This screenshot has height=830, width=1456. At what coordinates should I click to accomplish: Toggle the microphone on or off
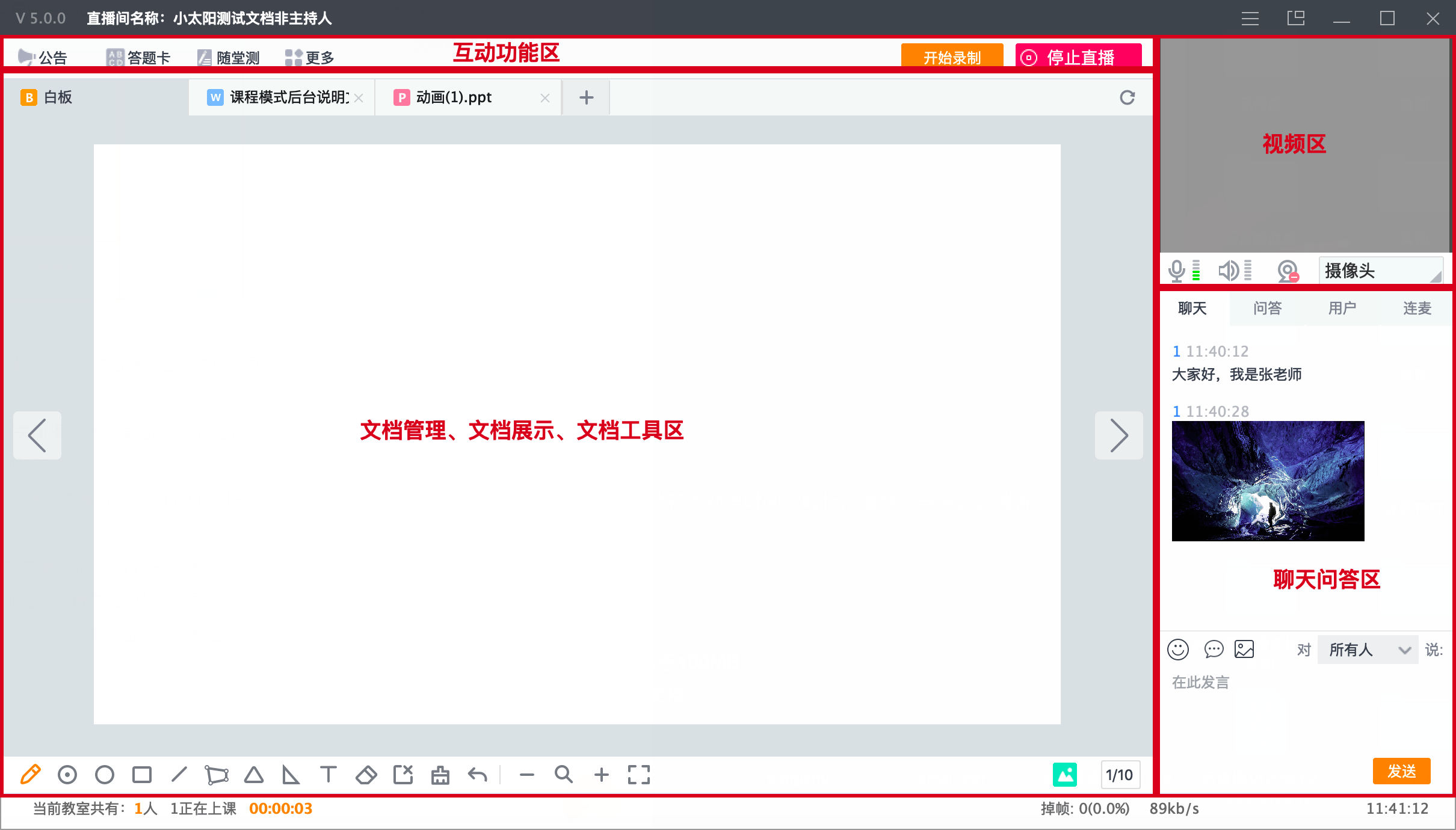point(1177,271)
